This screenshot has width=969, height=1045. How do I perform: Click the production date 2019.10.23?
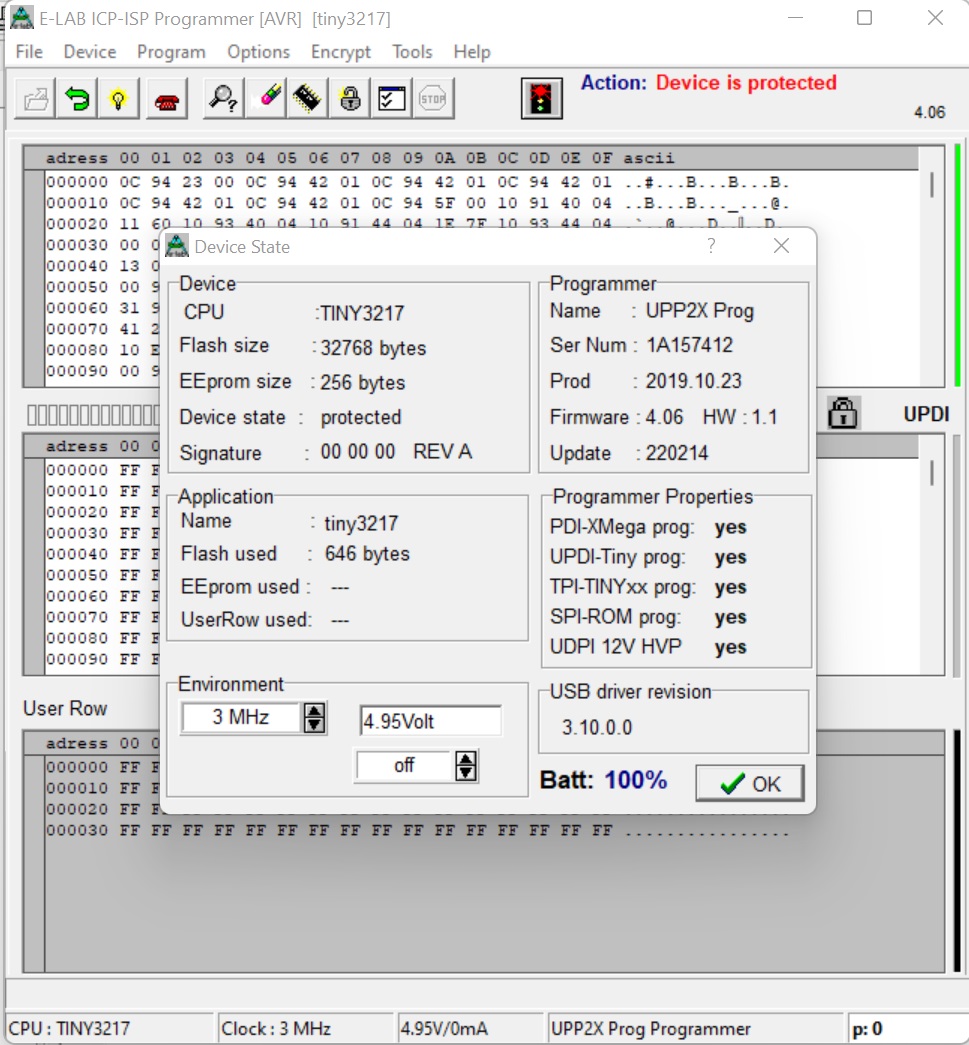pyautogui.click(x=693, y=381)
